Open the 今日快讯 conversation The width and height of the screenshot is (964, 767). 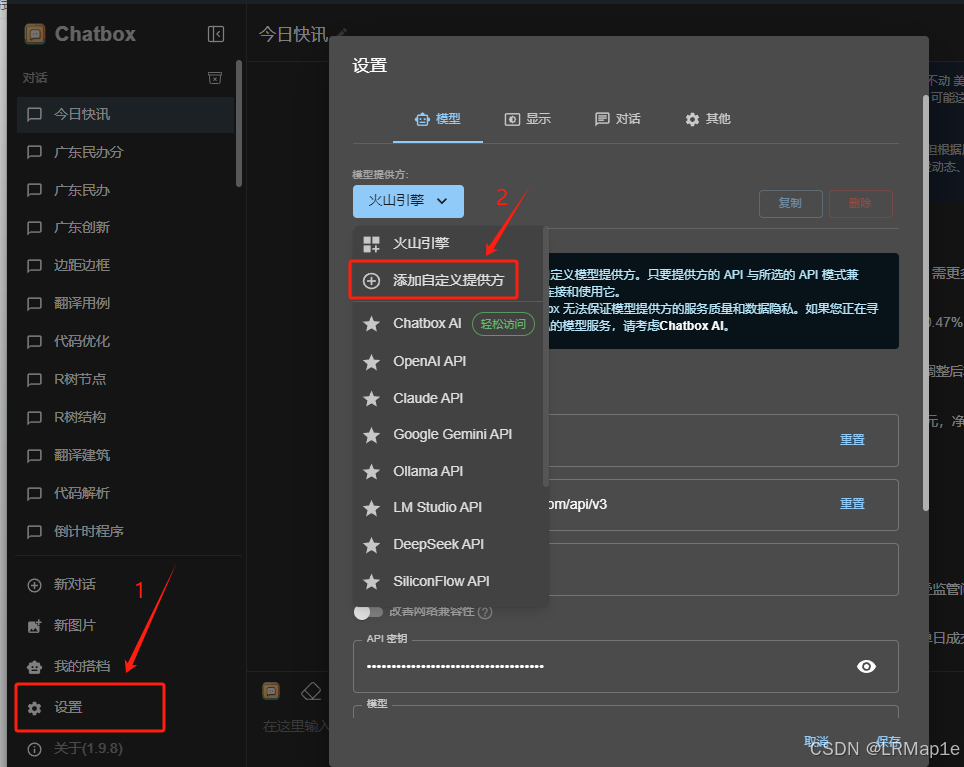(125, 114)
